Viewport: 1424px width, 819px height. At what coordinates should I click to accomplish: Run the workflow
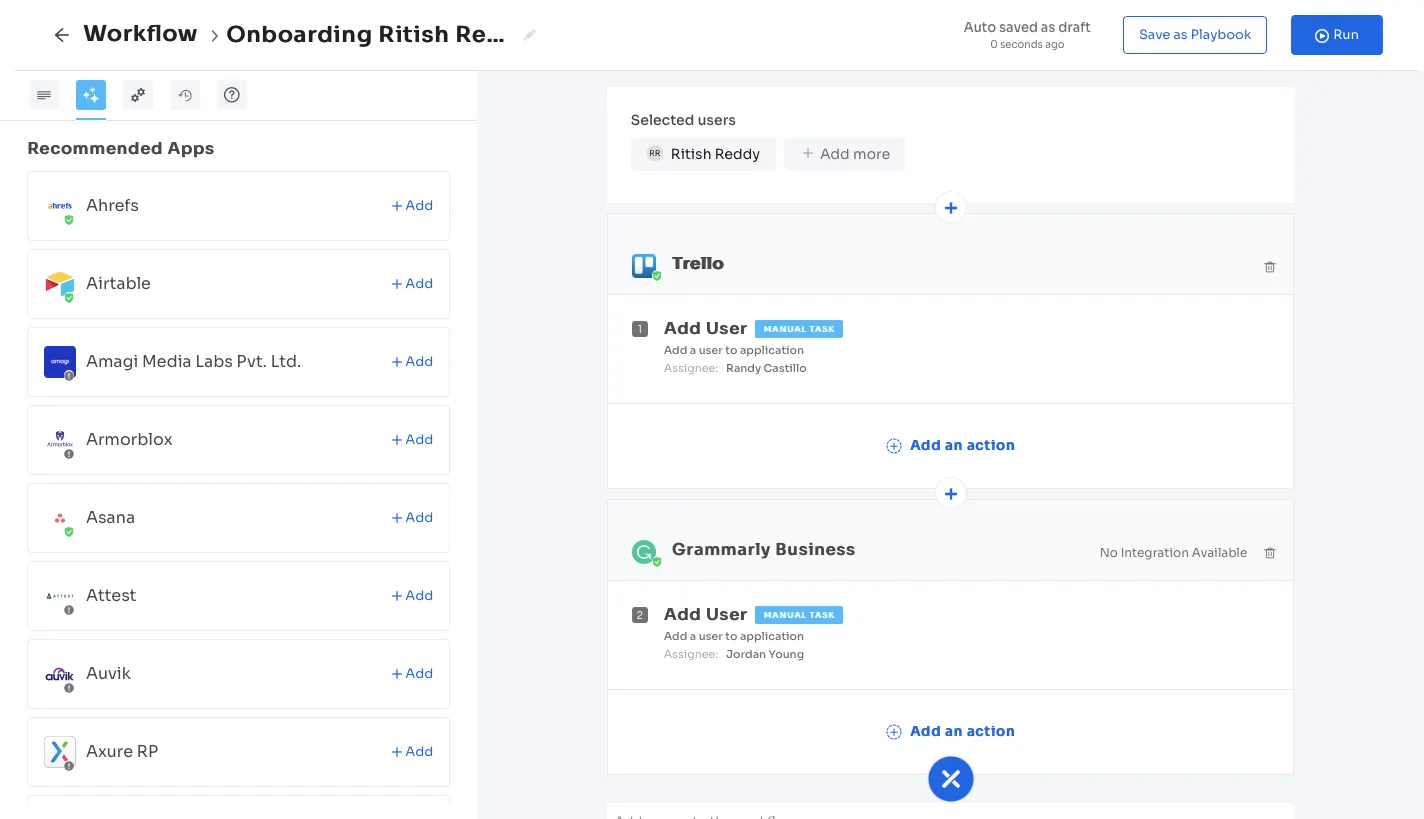(x=1337, y=35)
